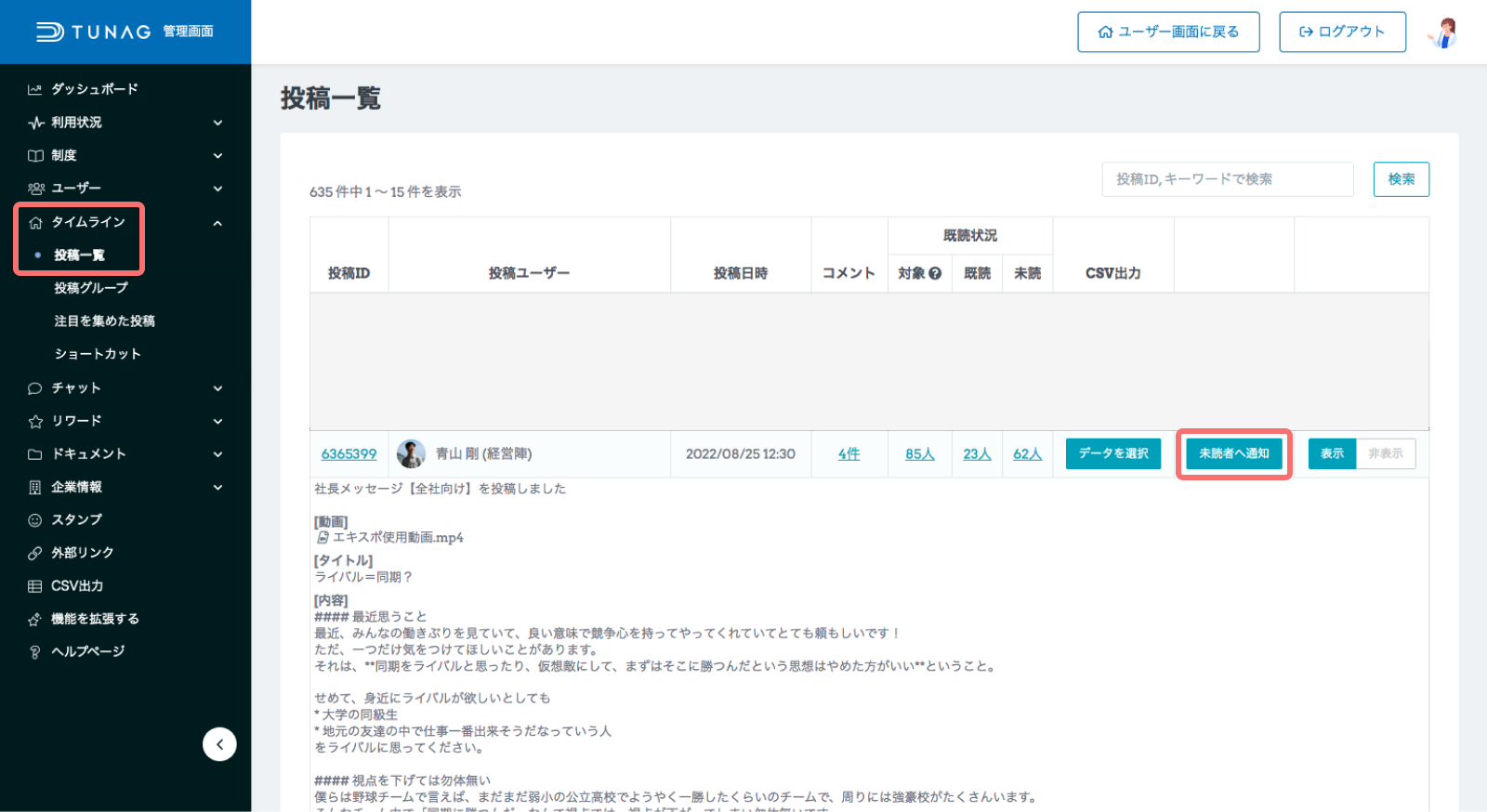
Task: Click 未読者へ通知 button
Action: (1233, 453)
